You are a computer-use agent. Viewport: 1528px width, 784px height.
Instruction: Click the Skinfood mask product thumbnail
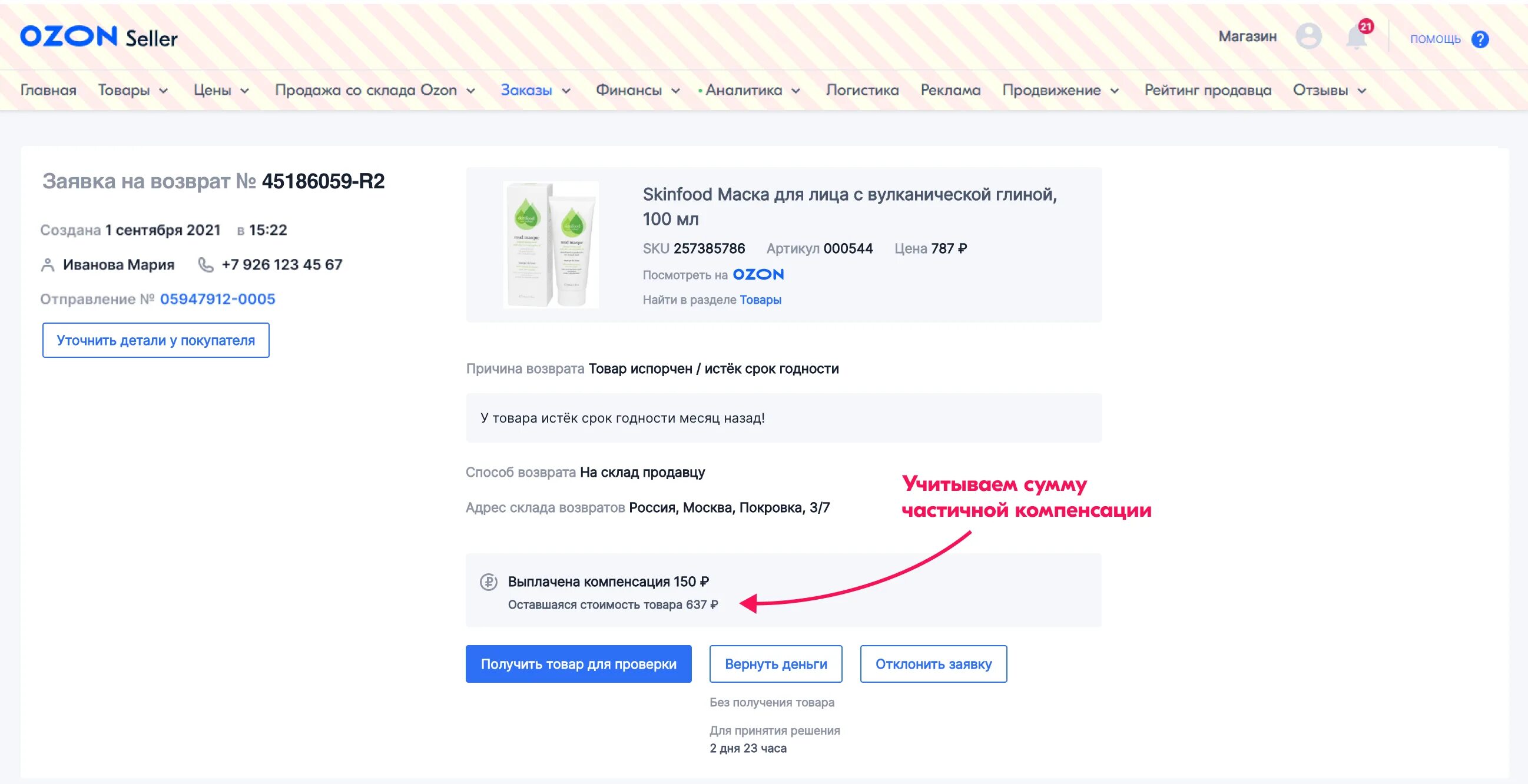coord(551,244)
